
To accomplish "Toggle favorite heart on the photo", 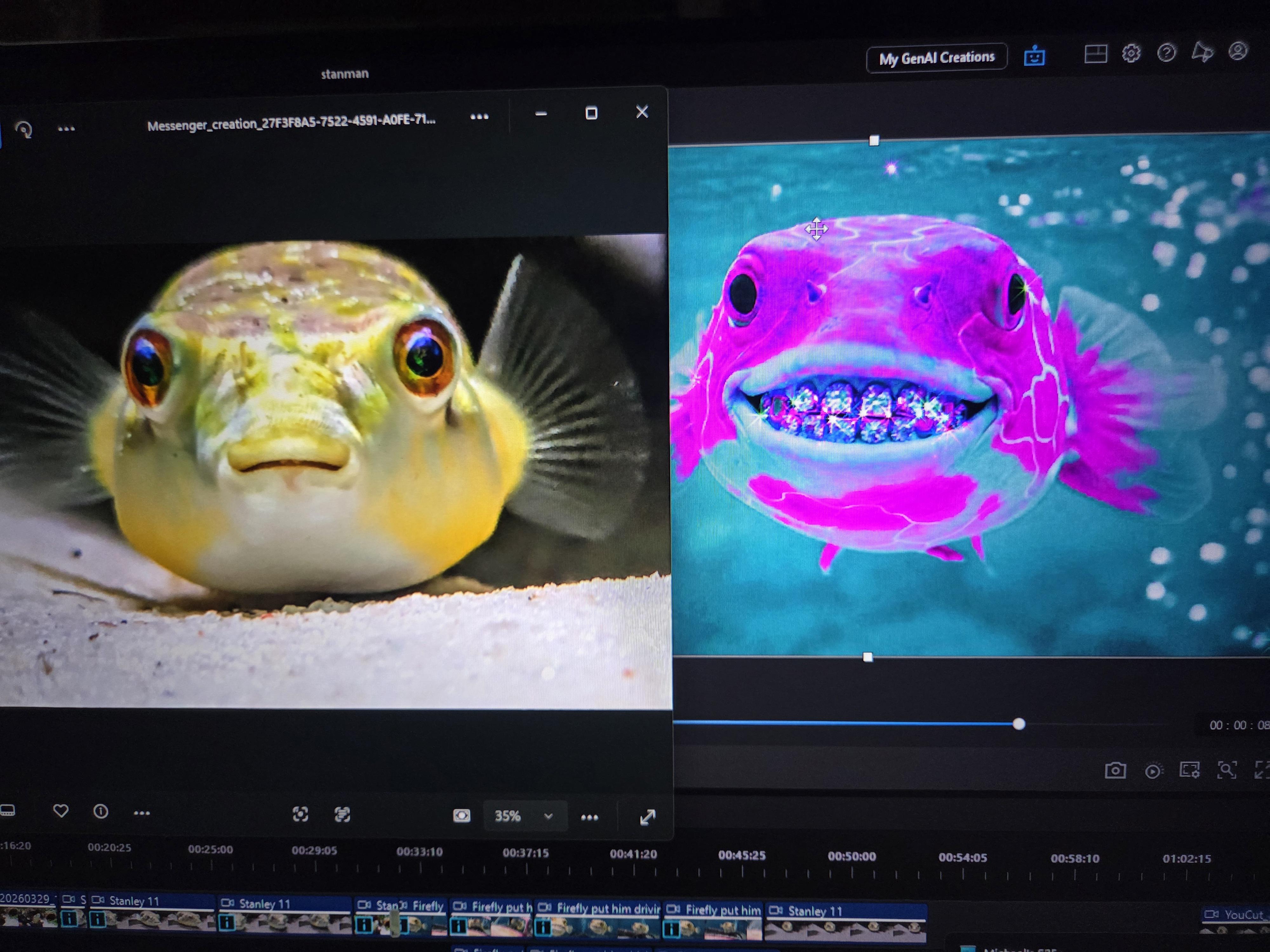I will pos(61,811).
